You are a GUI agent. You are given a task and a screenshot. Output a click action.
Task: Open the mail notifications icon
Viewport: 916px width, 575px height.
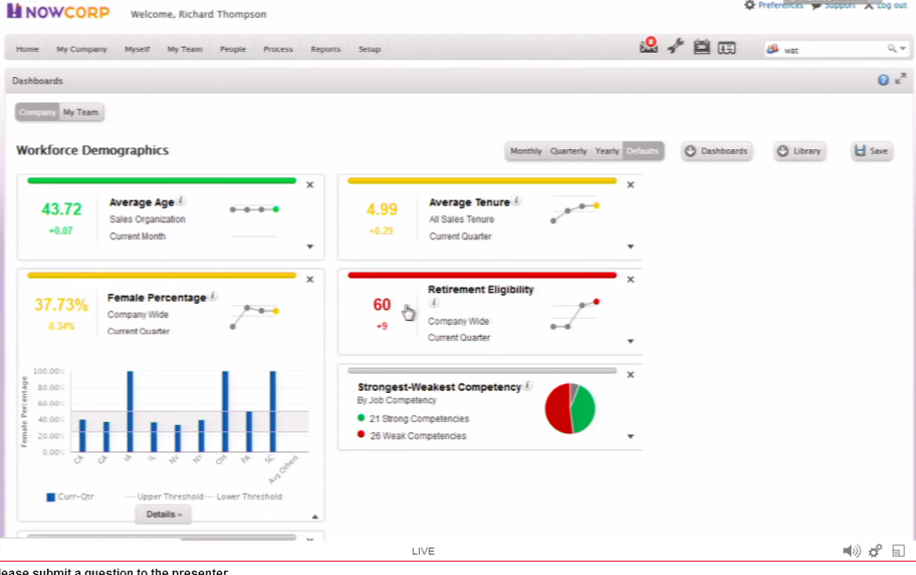pos(648,46)
